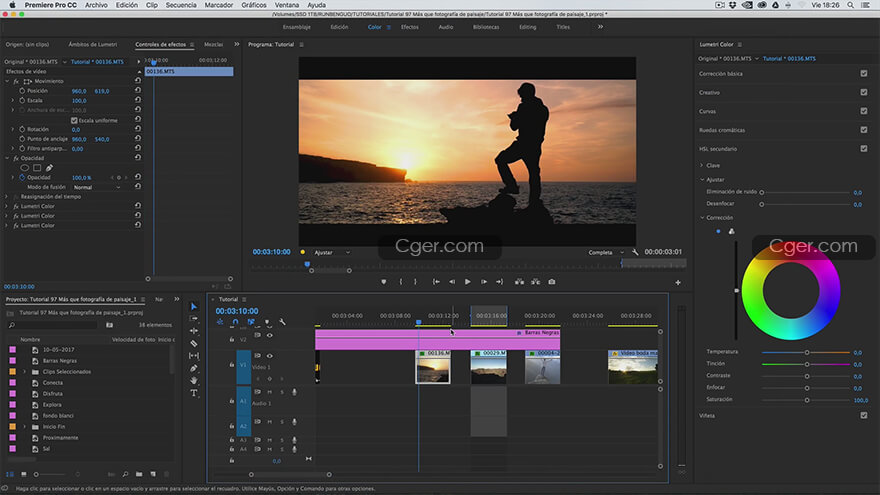Create ellipse opacity mask
The width and height of the screenshot is (880, 495).
pyautogui.click(x=25, y=168)
